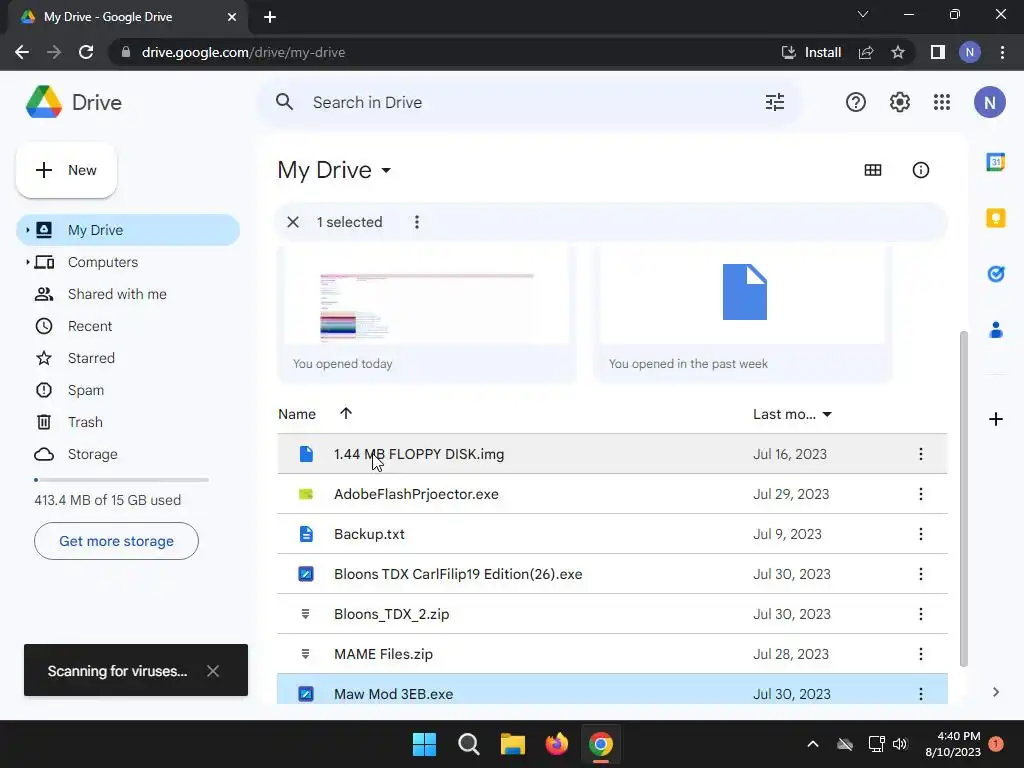Click the file list vertical scrollbar

coord(963,499)
